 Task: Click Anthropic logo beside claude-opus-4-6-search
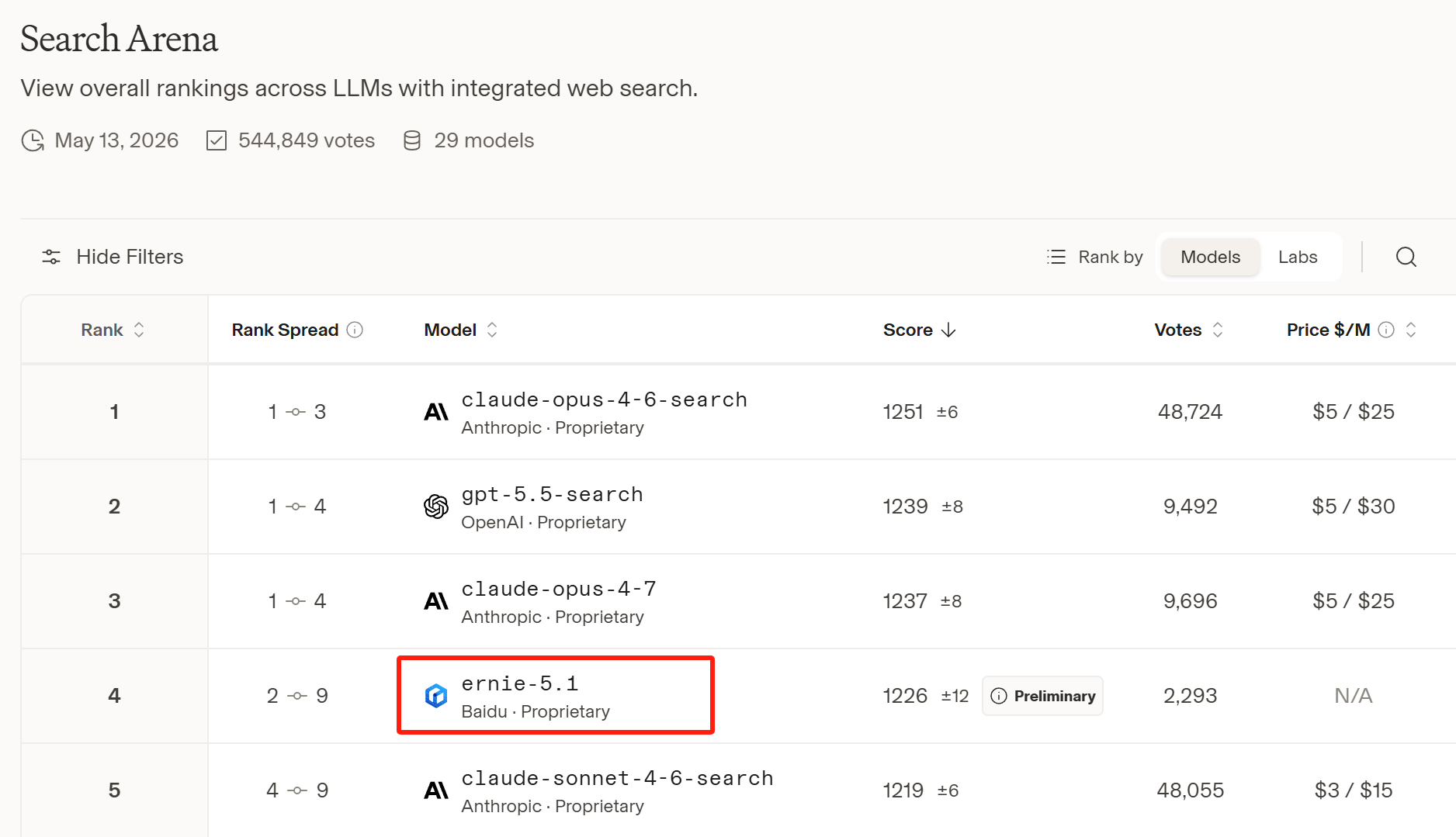[x=436, y=412]
